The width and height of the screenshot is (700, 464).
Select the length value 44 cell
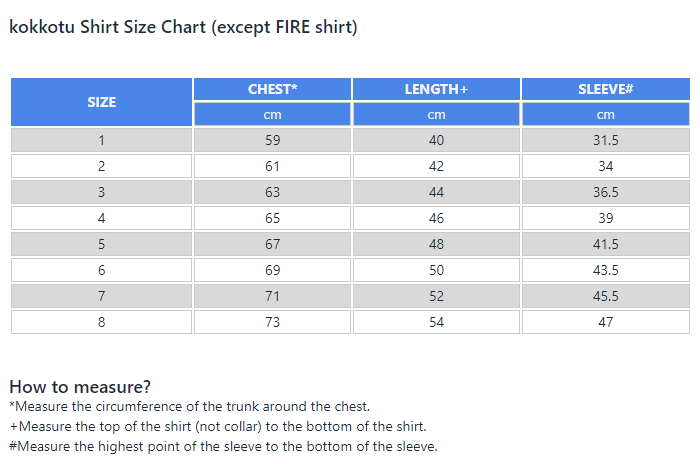point(436,192)
